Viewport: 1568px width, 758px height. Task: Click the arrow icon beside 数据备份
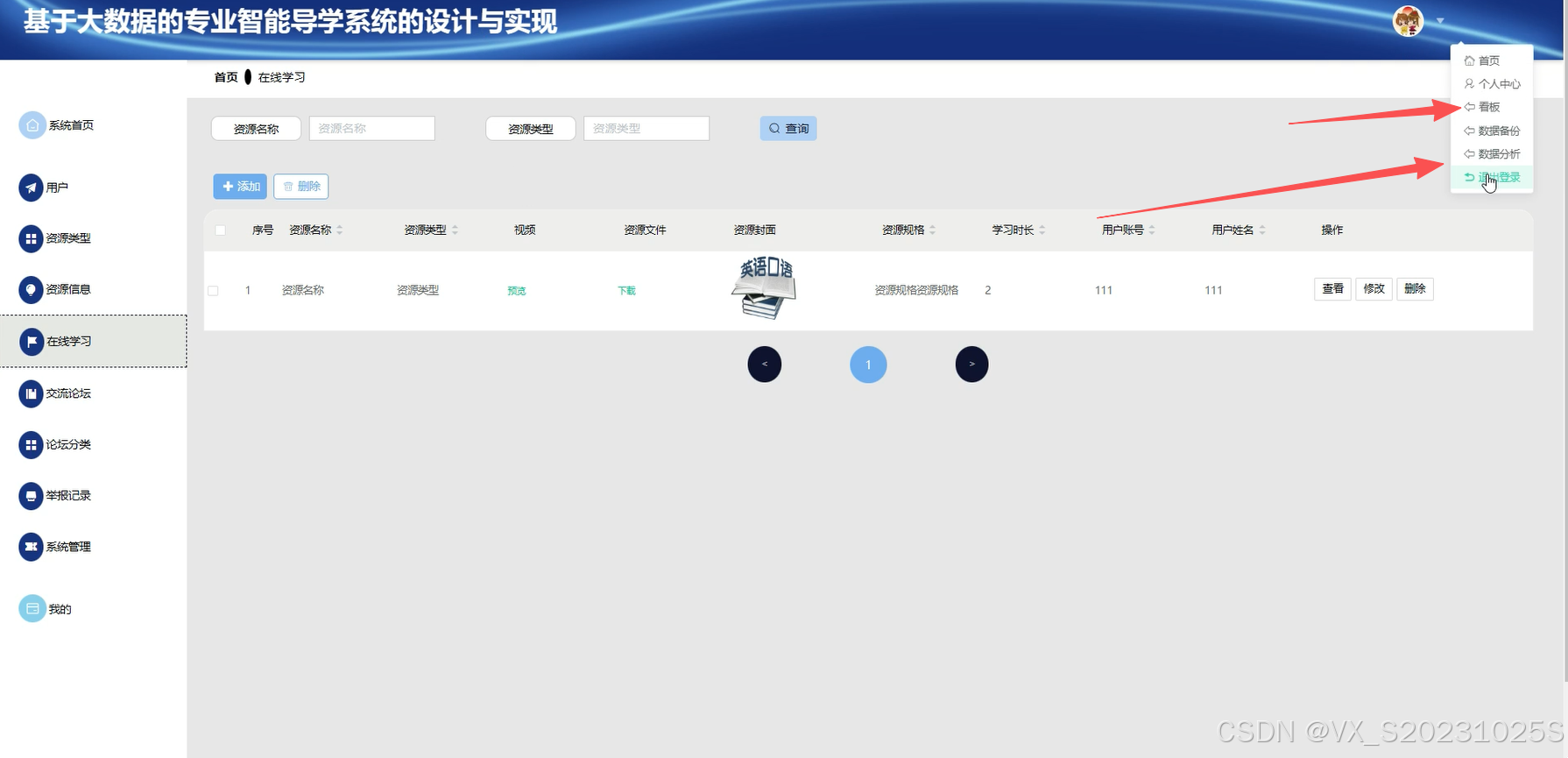coord(1469,131)
